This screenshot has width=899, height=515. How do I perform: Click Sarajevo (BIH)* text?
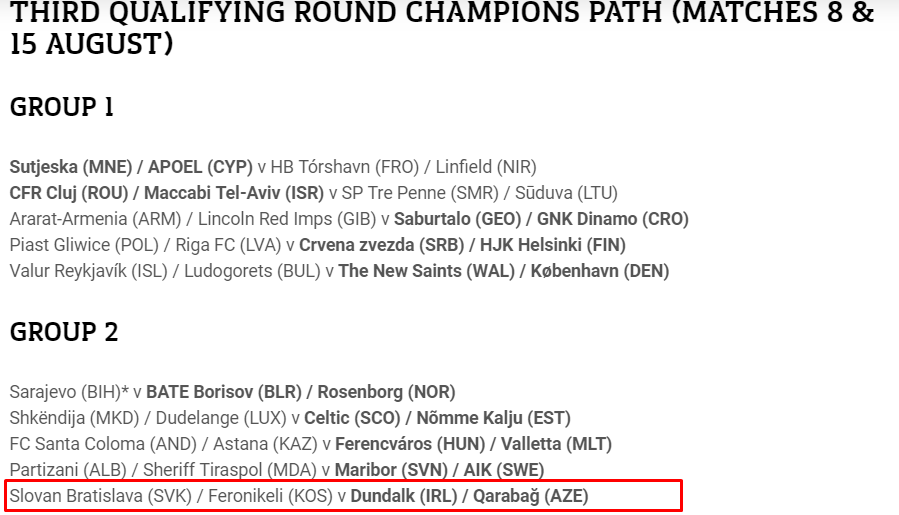pyautogui.click(x=69, y=392)
